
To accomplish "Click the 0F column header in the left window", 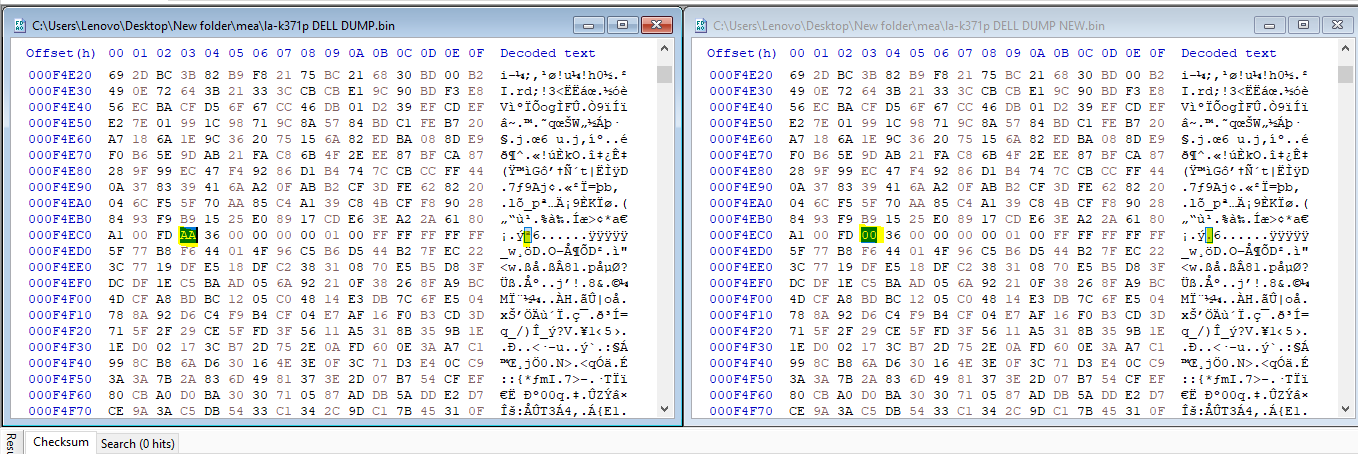I will tap(476, 53).
